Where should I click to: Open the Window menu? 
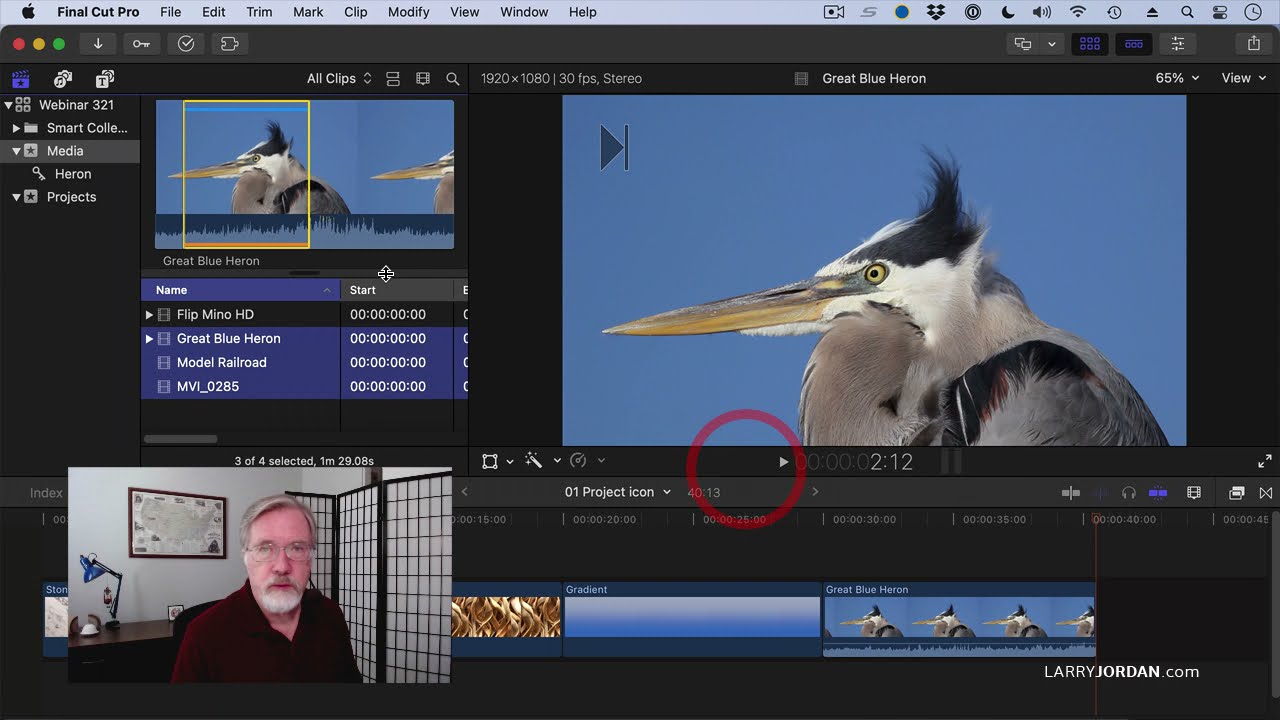pos(524,12)
